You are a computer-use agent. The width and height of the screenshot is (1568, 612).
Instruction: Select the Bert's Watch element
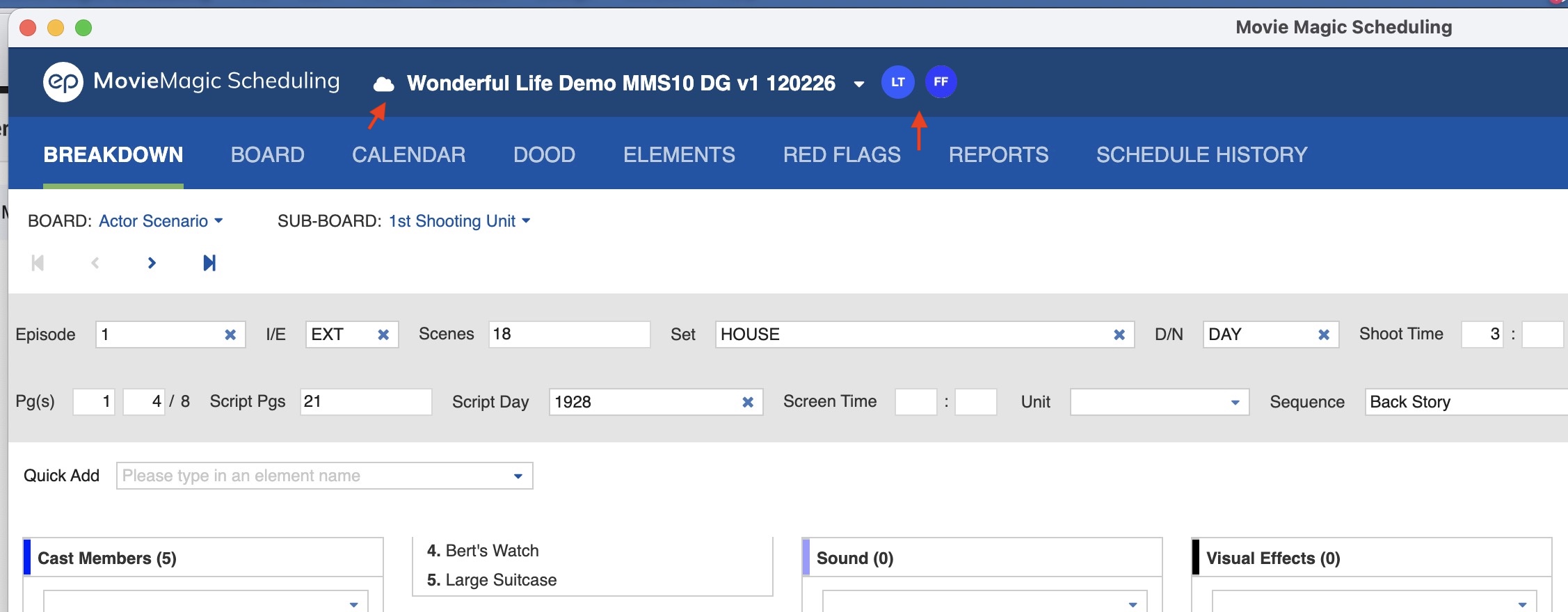click(483, 551)
